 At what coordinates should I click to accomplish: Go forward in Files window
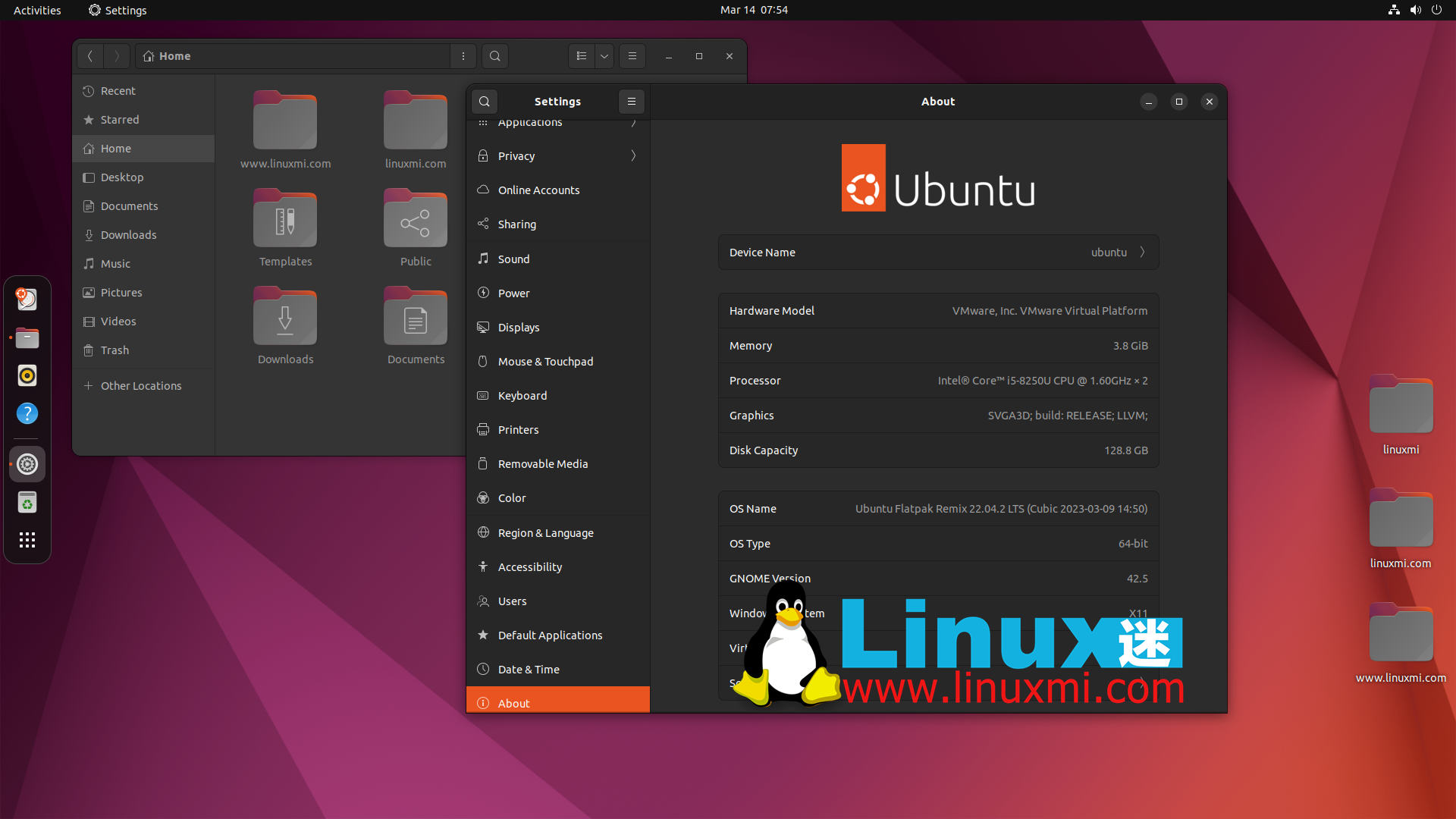tap(117, 56)
